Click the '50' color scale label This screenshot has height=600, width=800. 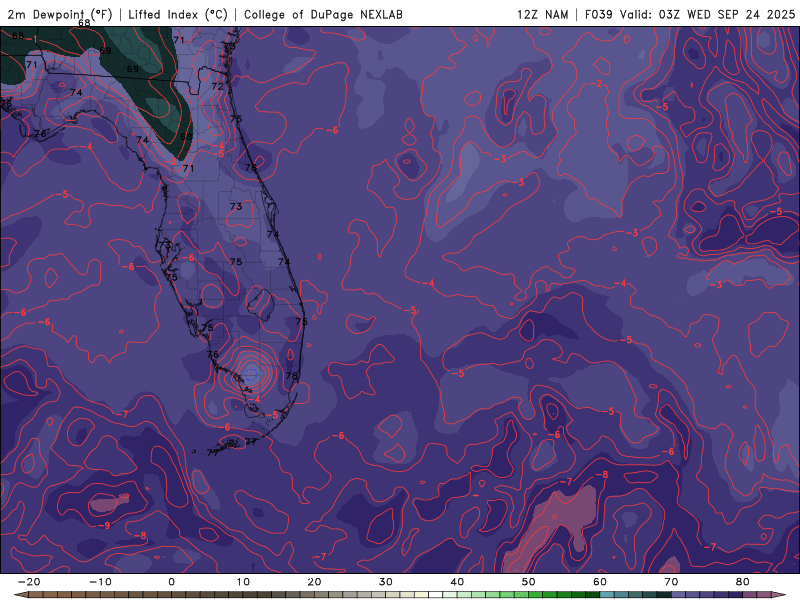(529, 582)
